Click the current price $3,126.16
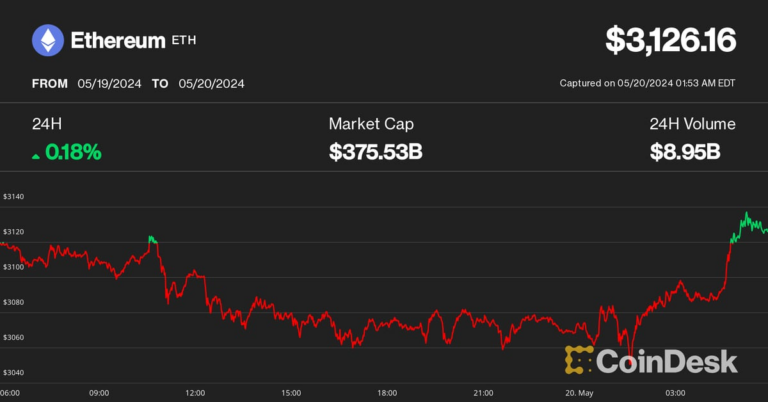 (670, 41)
